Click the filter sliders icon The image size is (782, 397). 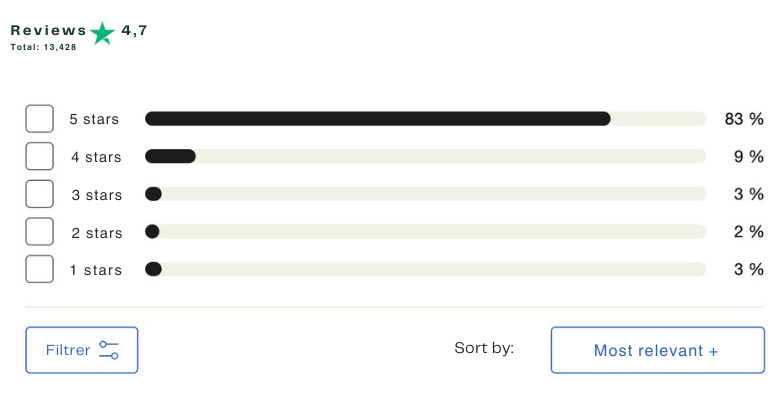[109, 350]
